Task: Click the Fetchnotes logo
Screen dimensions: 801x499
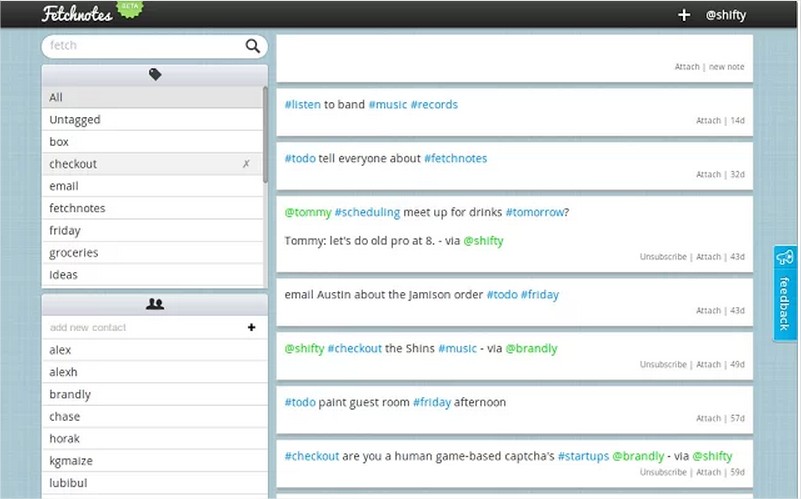Action: [x=77, y=14]
